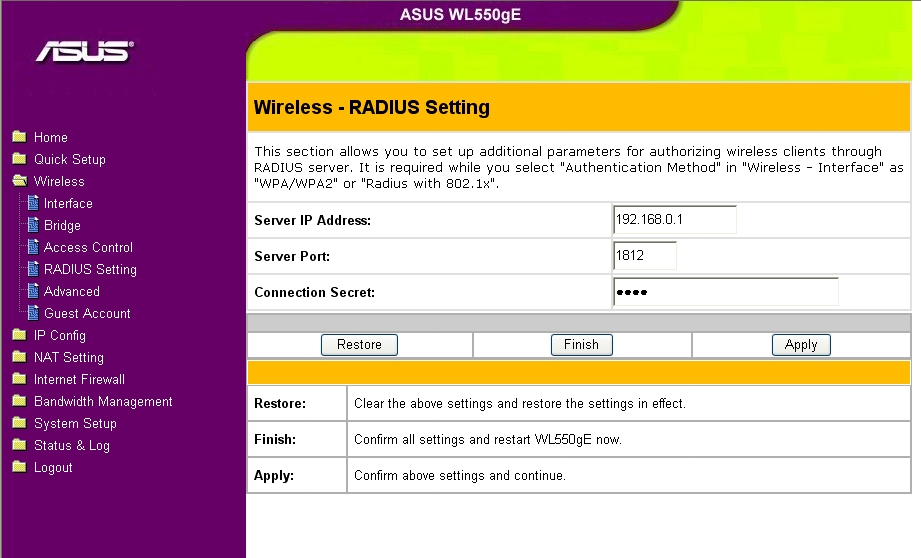
Task: Click the Access Control page icon
Action: 33,247
